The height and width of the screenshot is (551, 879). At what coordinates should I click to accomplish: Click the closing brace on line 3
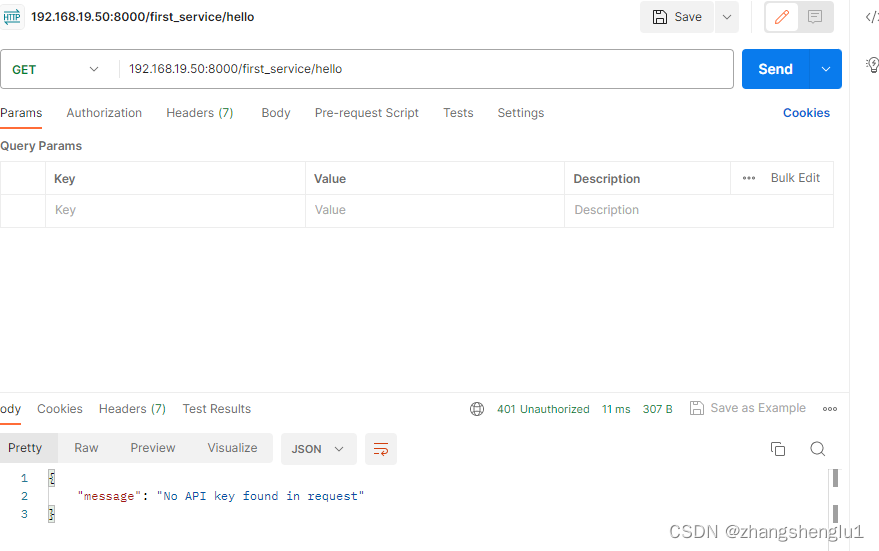(52, 514)
